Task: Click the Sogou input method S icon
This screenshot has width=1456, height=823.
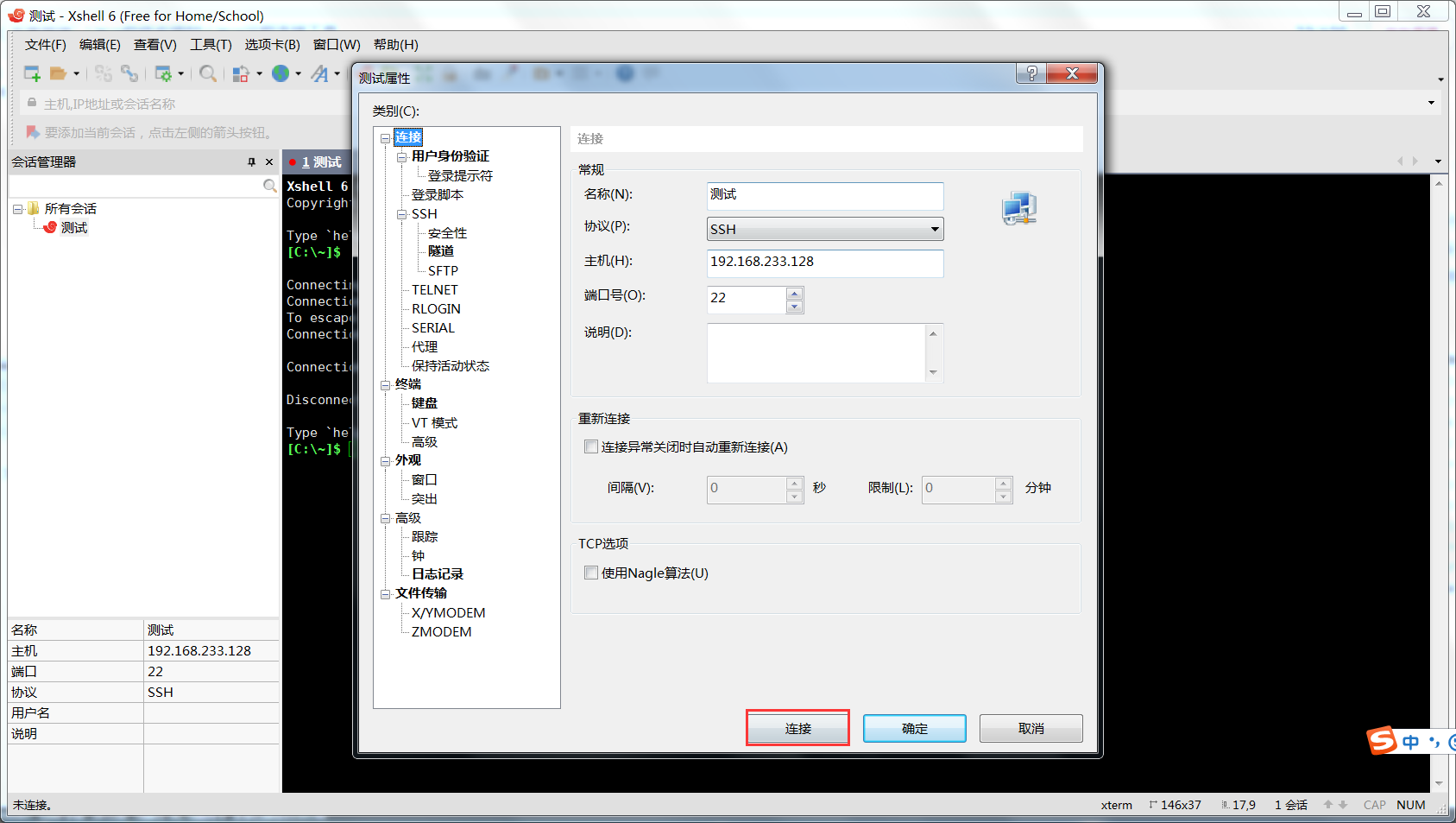Action: 1381,740
